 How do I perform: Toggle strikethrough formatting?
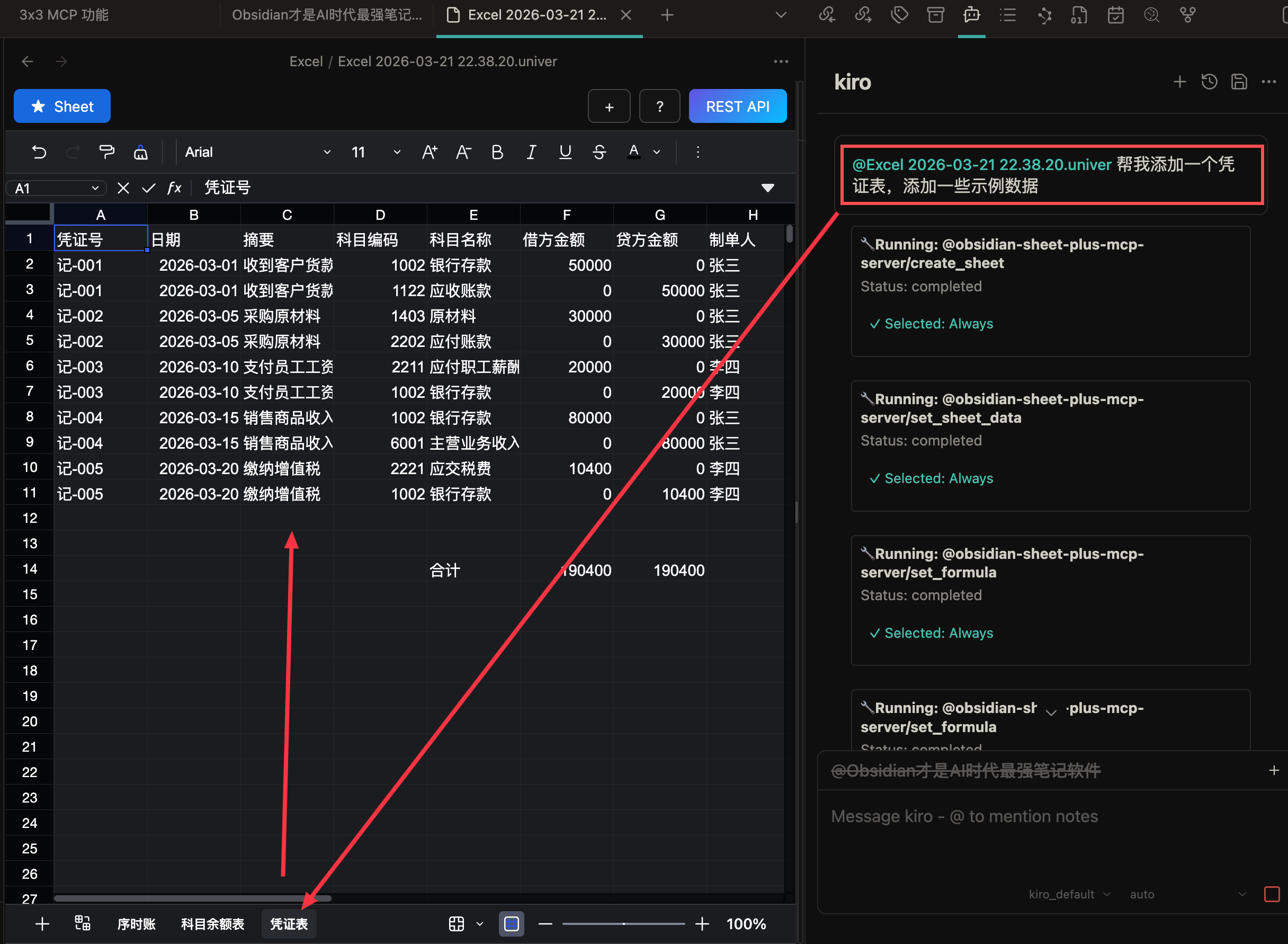[x=599, y=152]
